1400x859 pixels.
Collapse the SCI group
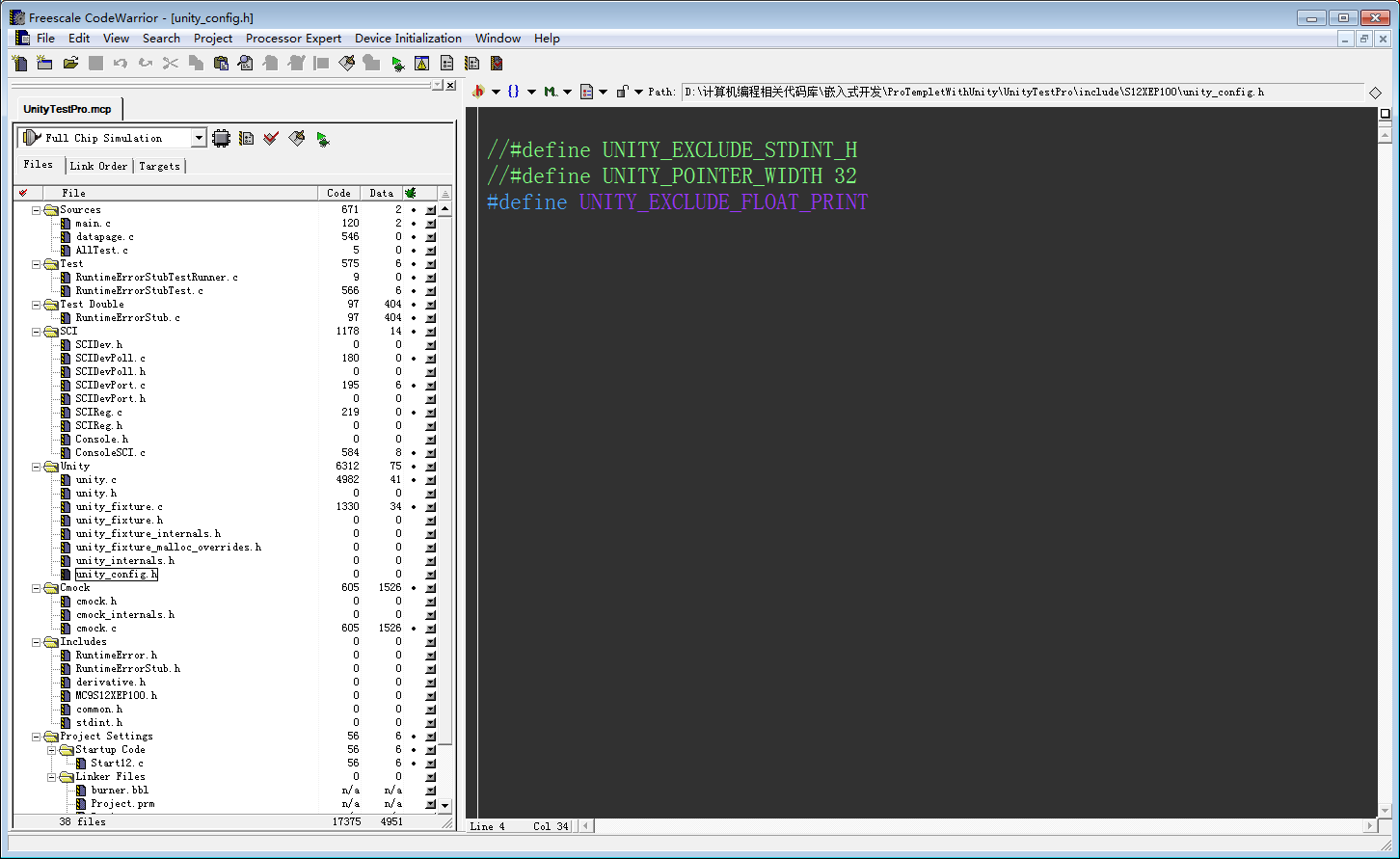37,331
